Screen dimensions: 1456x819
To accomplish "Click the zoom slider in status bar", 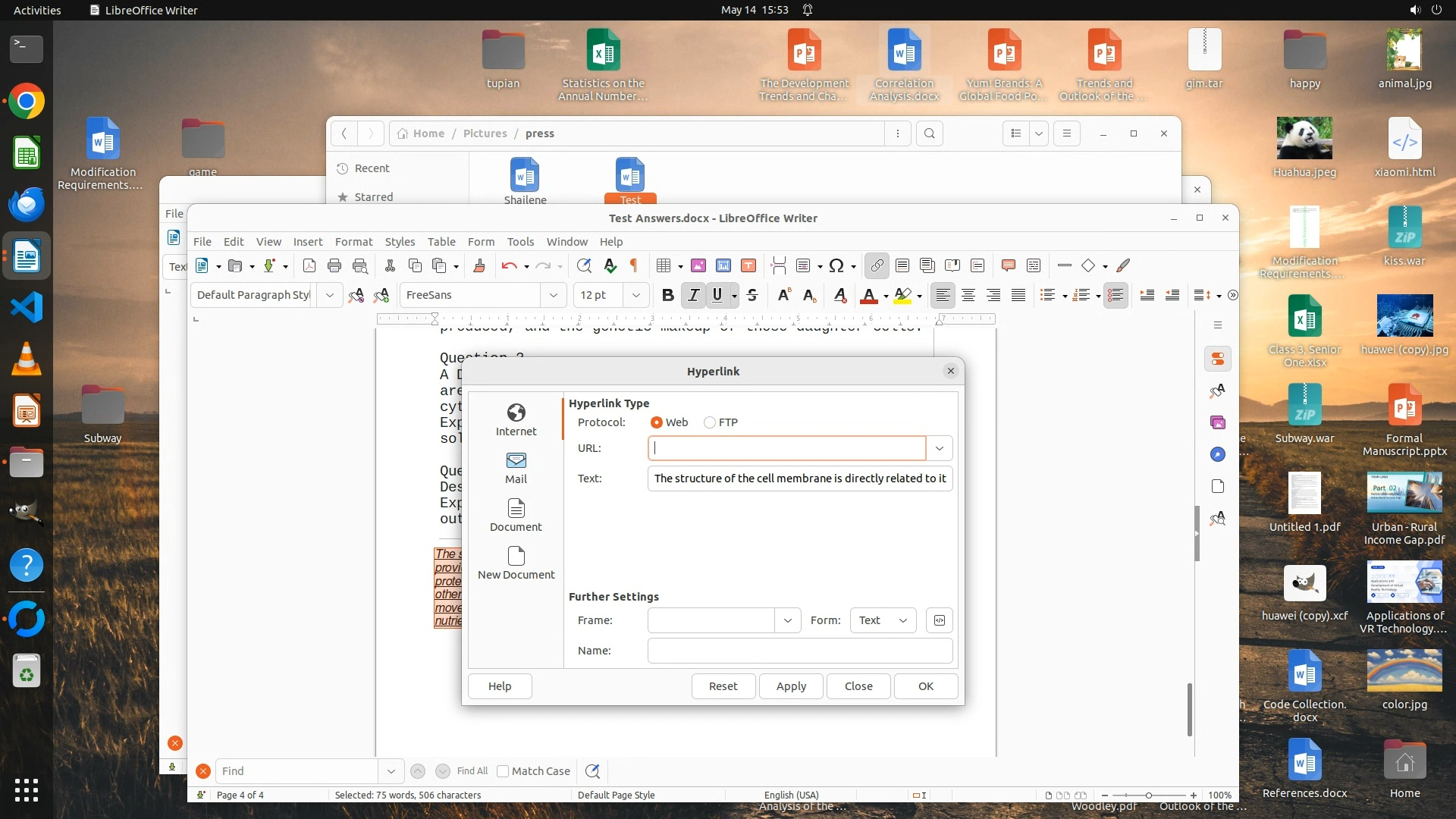I will 1149,795.
